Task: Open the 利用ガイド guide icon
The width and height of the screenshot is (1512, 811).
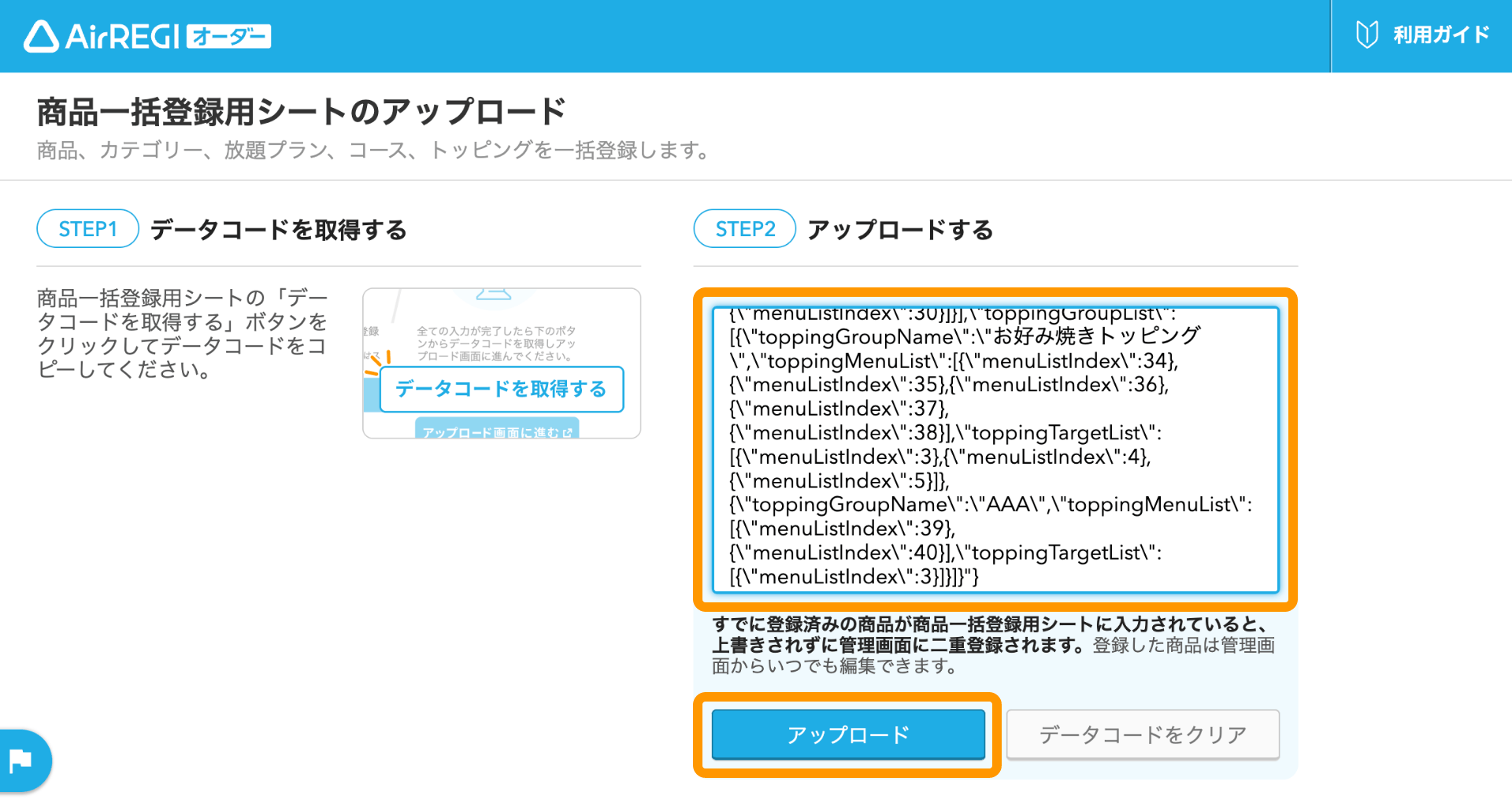Action: pos(1367,35)
